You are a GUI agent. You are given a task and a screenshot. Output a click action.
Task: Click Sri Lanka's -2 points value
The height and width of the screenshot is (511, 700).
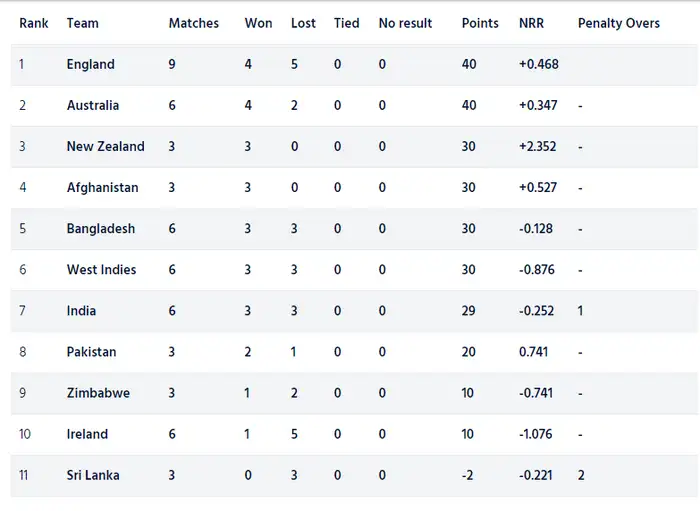[x=467, y=475]
